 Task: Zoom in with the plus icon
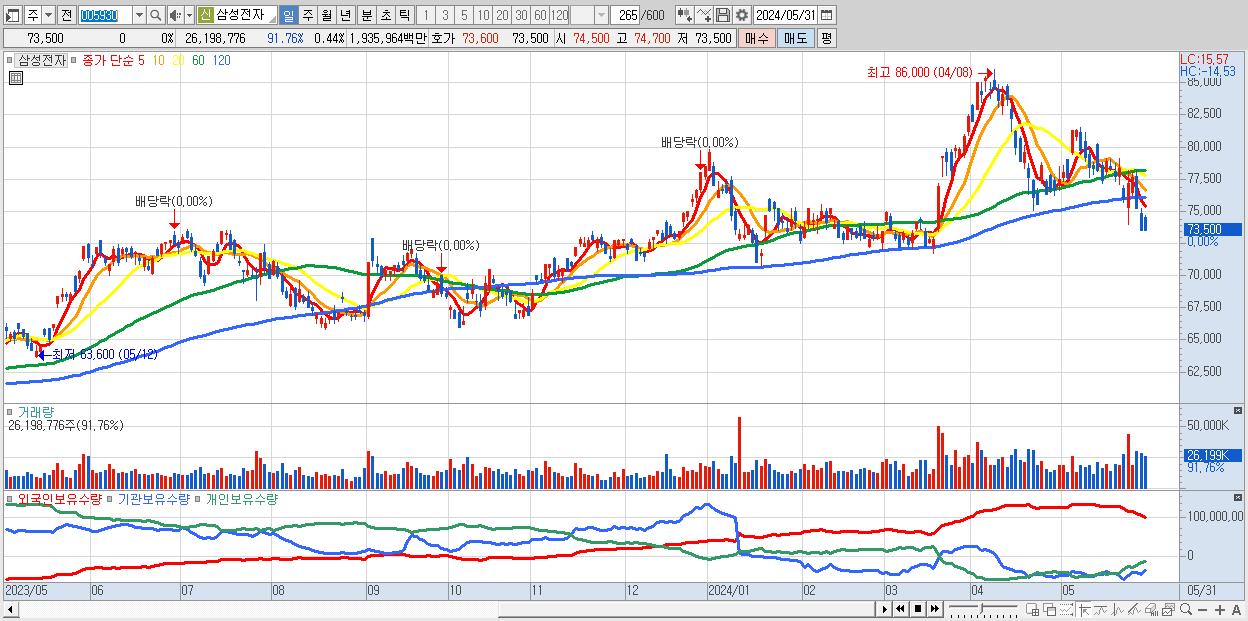pos(1219,609)
